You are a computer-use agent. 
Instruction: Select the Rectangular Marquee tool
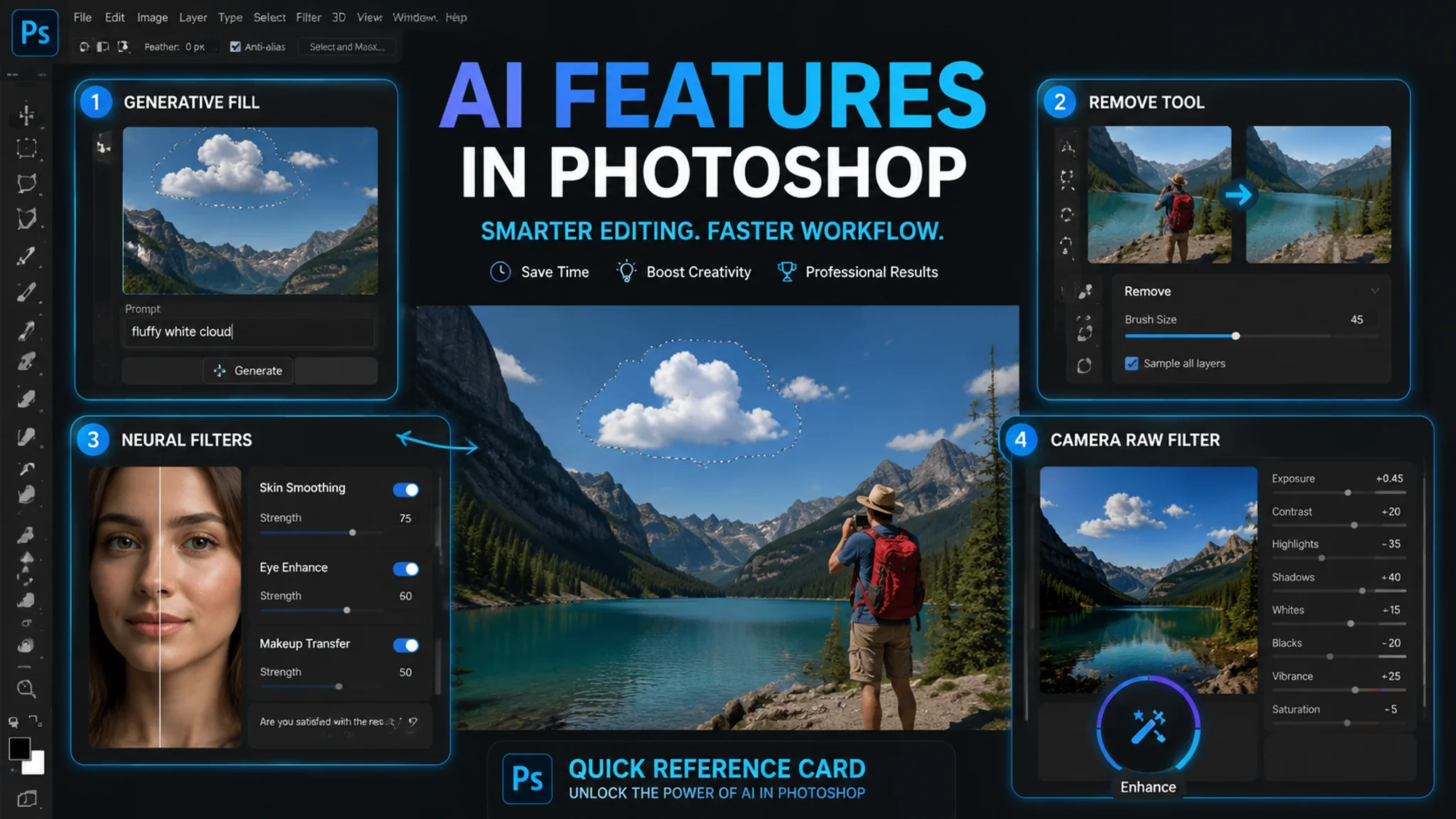coord(26,148)
